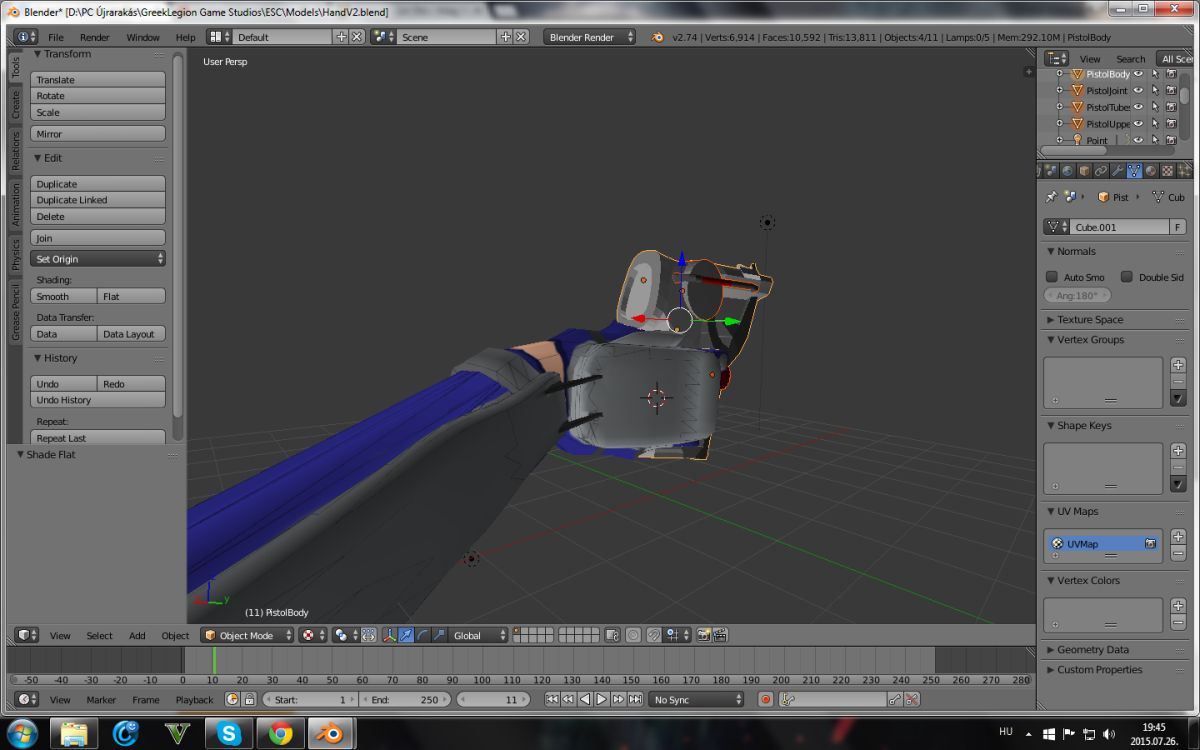Screen dimensions: 1200x750
Task: Toggle selectability cursor of PistolUpper
Action: tap(1155, 124)
